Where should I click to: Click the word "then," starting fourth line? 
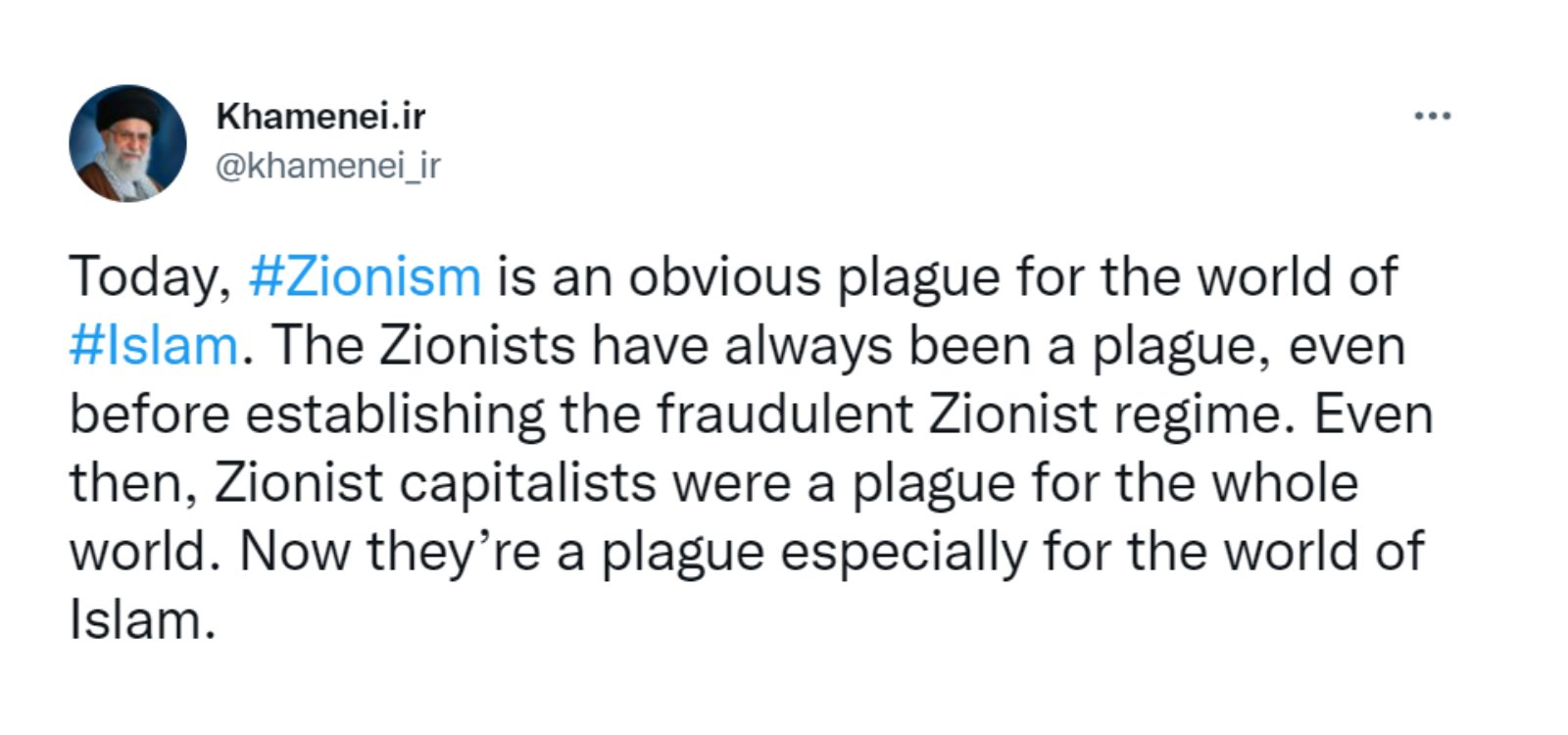coord(133,484)
